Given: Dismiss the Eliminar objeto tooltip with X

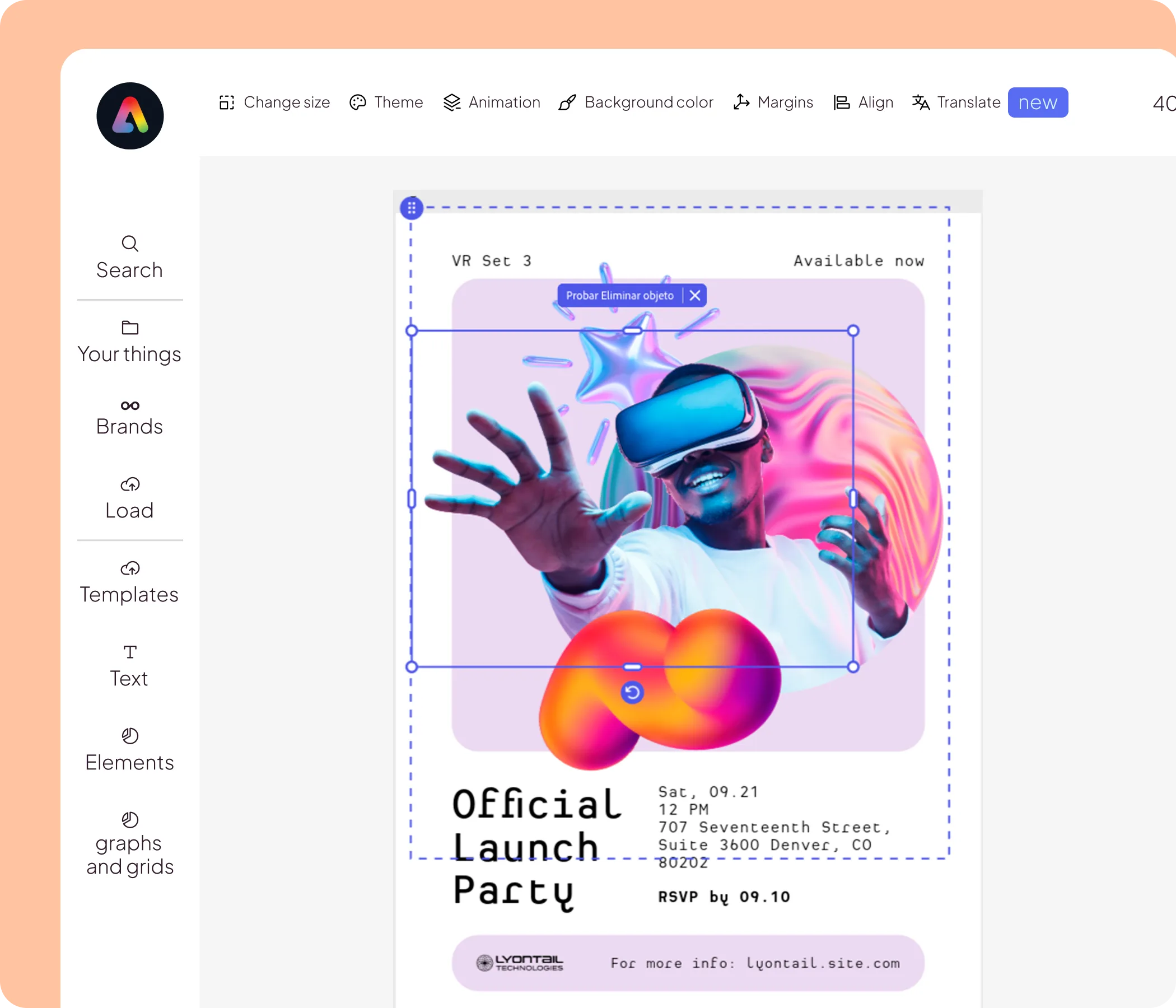Looking at the screenshot, I should coord(695,296).
